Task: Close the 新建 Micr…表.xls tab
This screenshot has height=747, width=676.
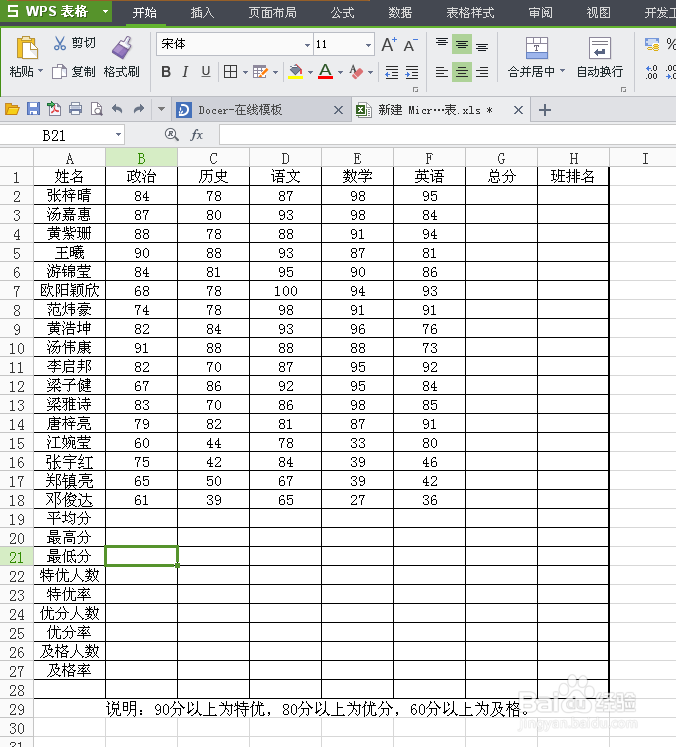Action: (x=518, y=110)
